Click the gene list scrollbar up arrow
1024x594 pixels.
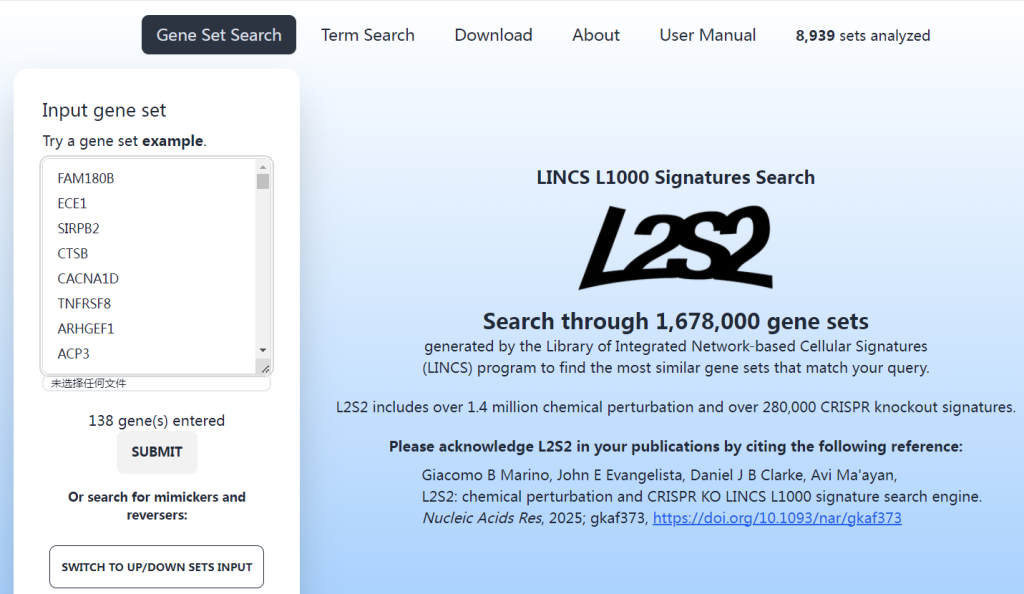pos(263,167)
